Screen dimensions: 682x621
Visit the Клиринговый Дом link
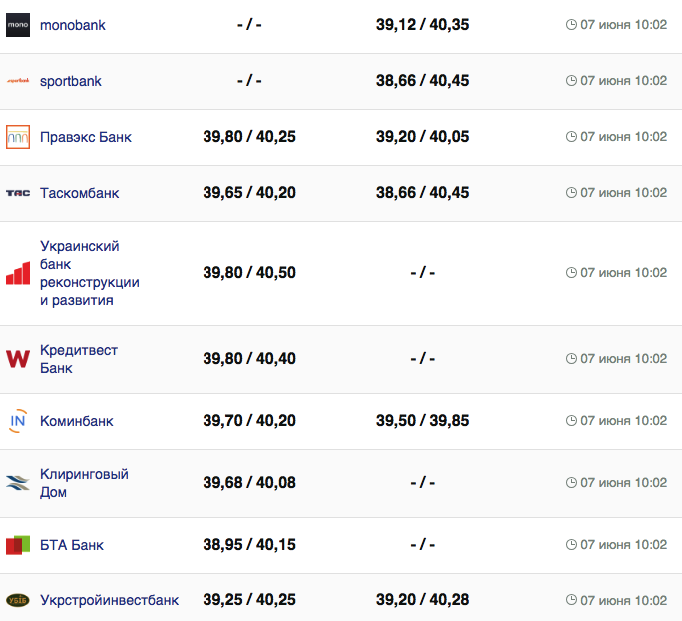[x=84, y=483]
